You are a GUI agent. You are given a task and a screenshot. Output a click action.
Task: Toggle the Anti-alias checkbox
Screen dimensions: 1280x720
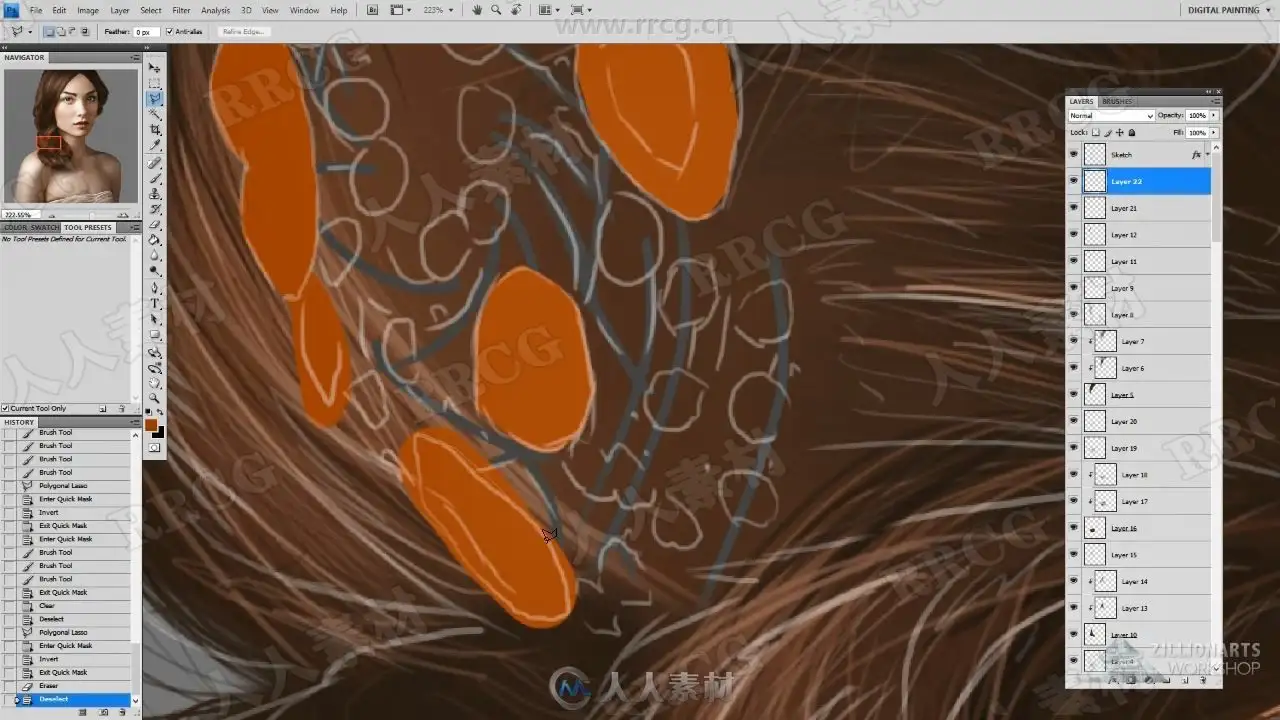click(x=169, y=32)
